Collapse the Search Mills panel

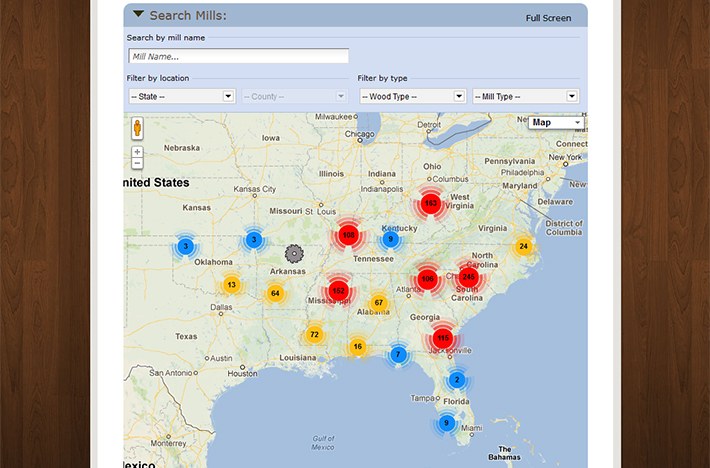point(138,15)
